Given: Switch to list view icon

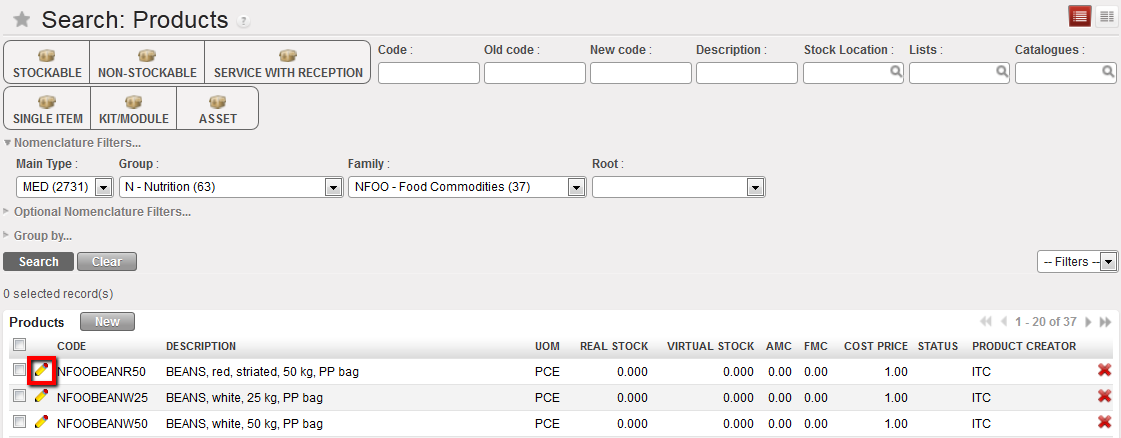Looking at the screenshot, I should tap(1080, 16).
